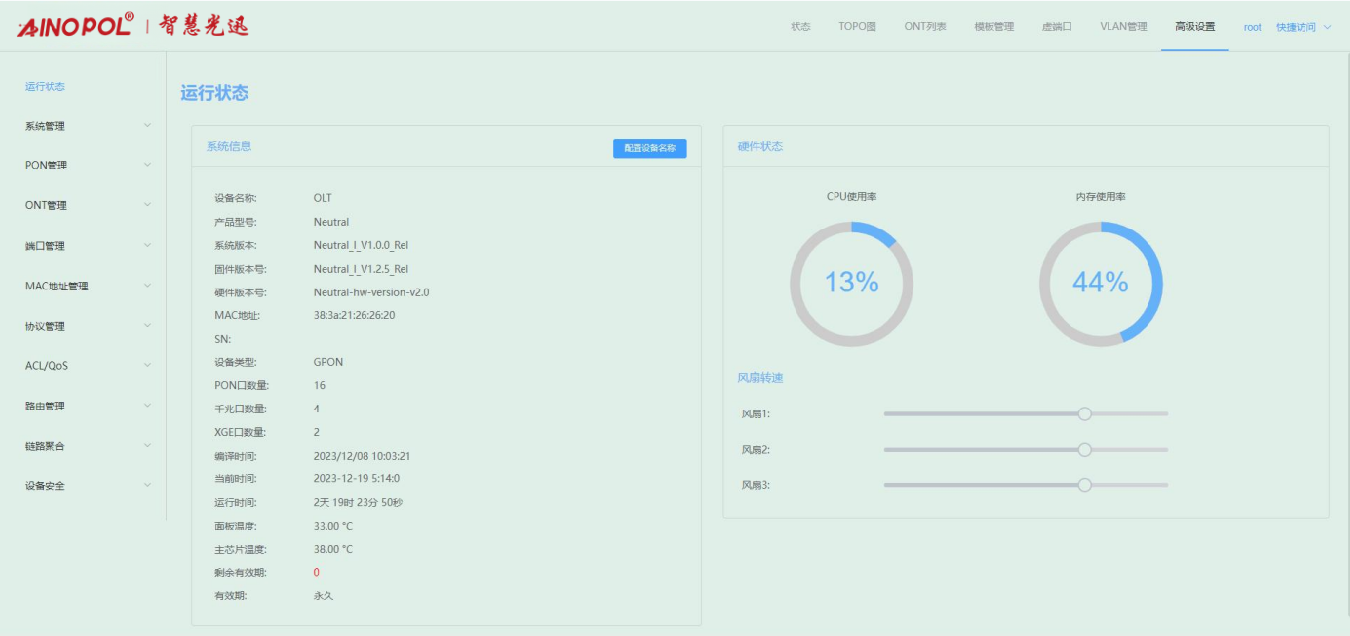This screenshot has height=636, width=1350.
Task: Click the chevron beside 路由管理
Action: pyautogui.click(x=148, y=406)
